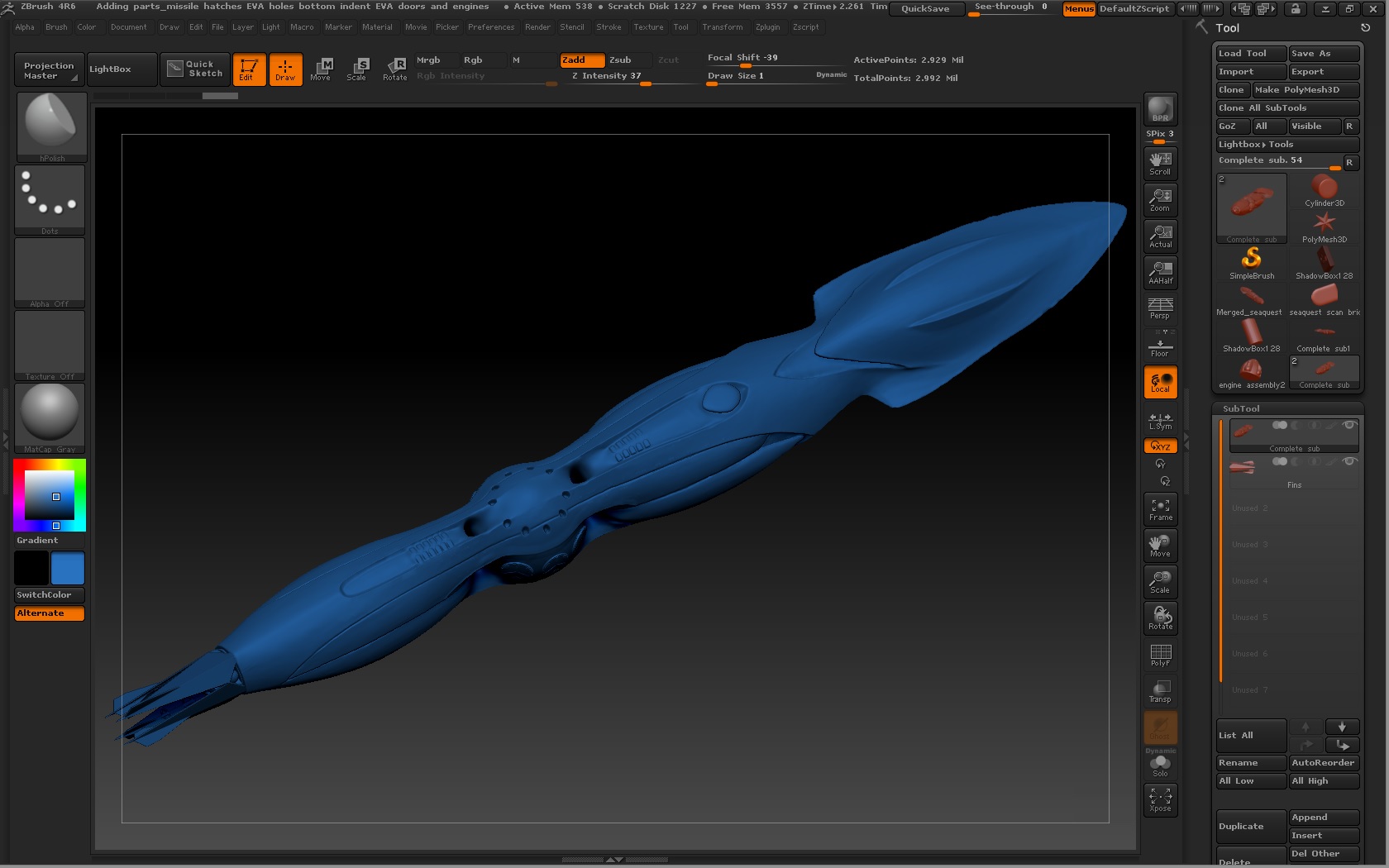Select the Scroll tool on the right shelf

tap(1160, 163)
